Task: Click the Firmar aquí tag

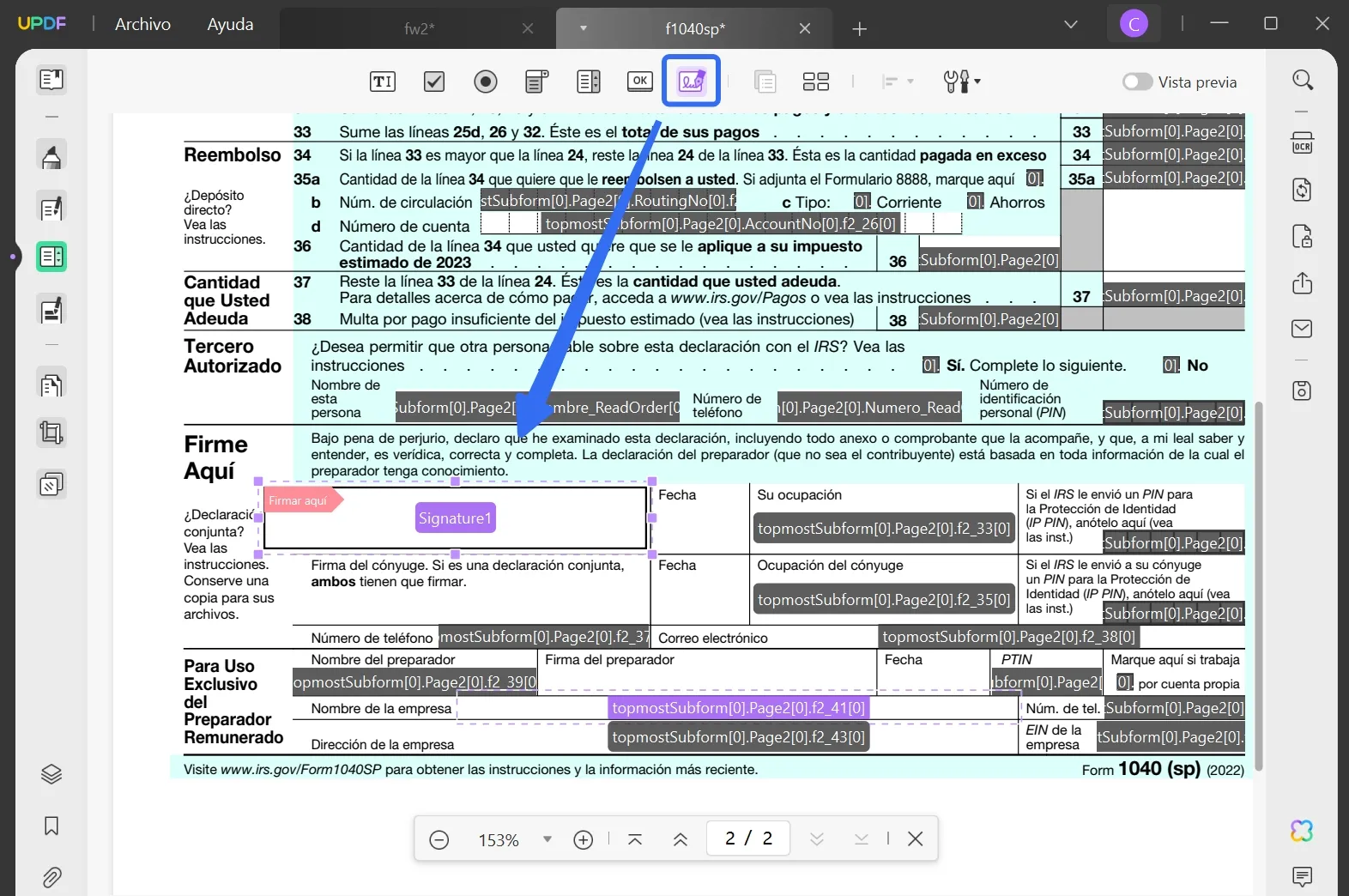Action: pos(302,500)
